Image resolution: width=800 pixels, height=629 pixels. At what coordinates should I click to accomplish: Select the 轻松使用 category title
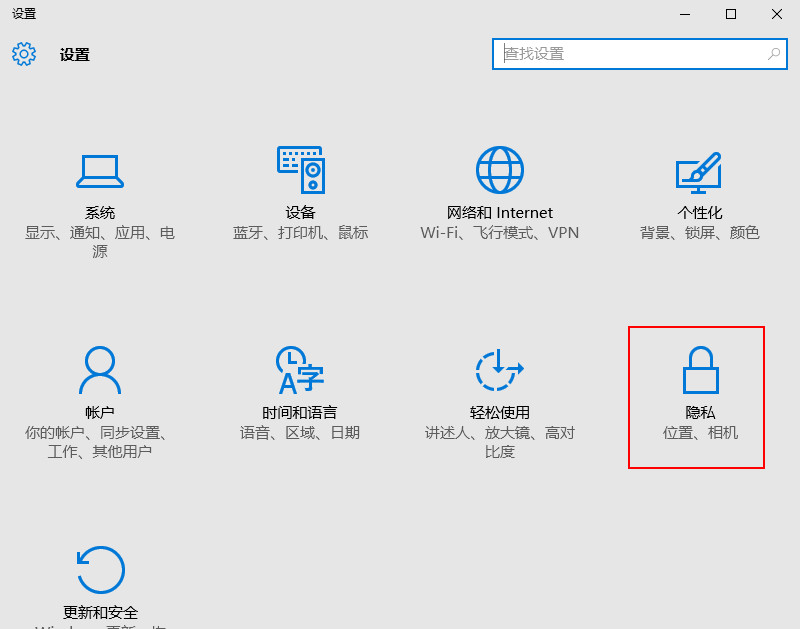pyautogui.click(x=499, y=412)
